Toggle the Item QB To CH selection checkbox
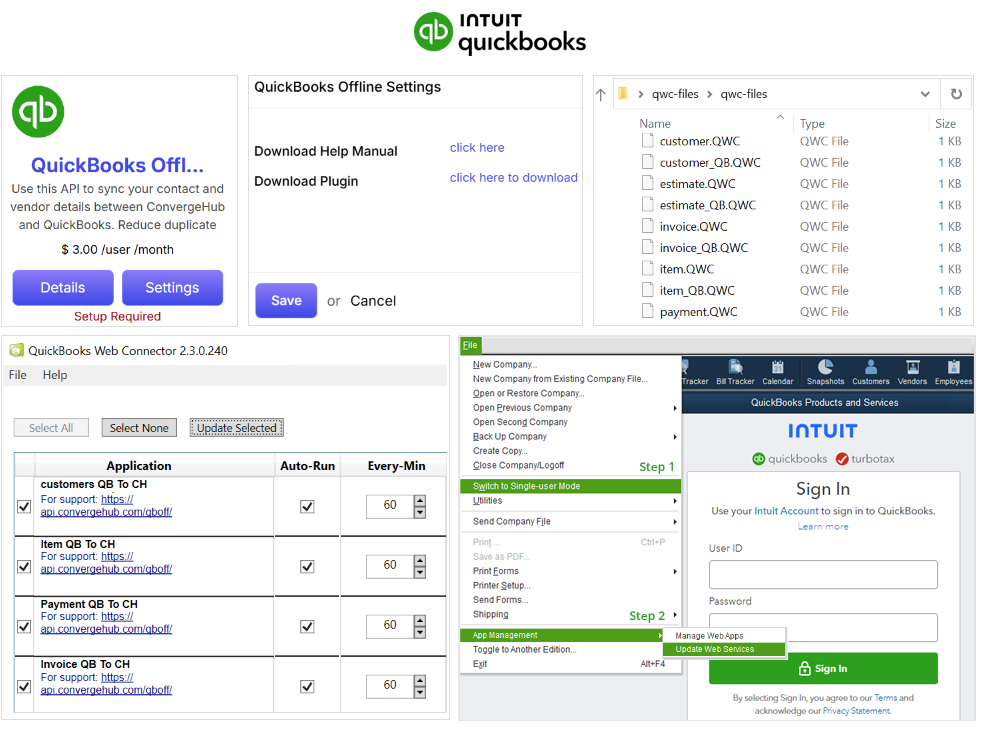 click(x=24, y=566)
